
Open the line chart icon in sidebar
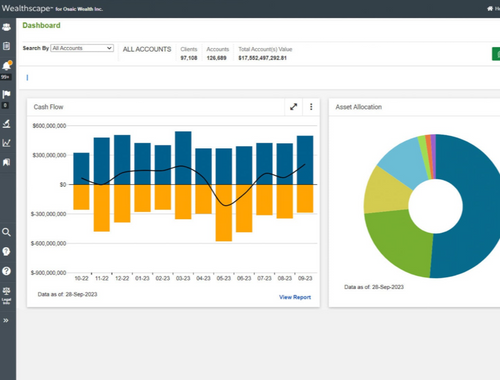pyautogui.click(x=6, y=143)
